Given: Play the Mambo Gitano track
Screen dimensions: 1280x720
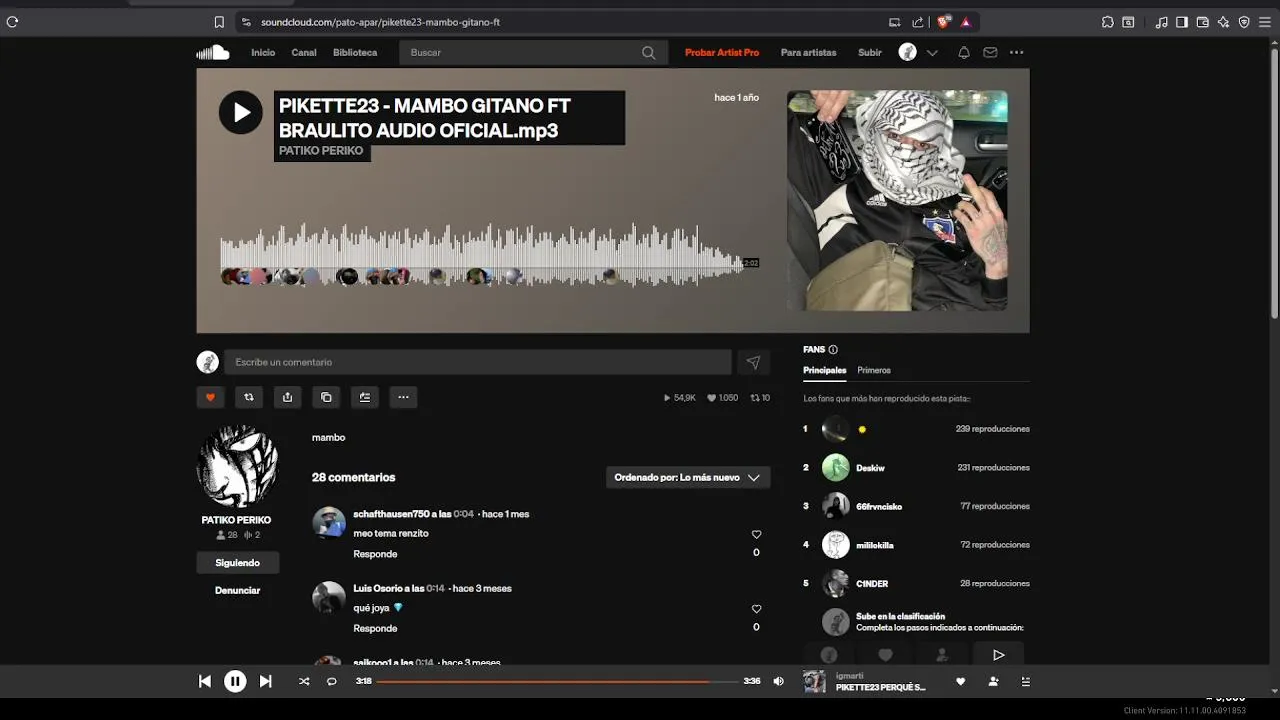Looking at the screenshot, I should pyautogui.click(x=241, y=113).
